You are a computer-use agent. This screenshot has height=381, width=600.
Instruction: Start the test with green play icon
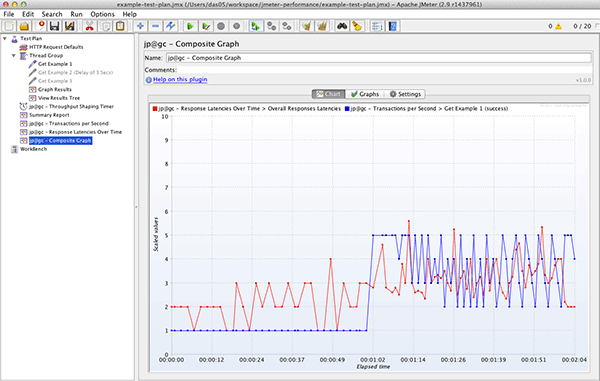pos(190,26)
